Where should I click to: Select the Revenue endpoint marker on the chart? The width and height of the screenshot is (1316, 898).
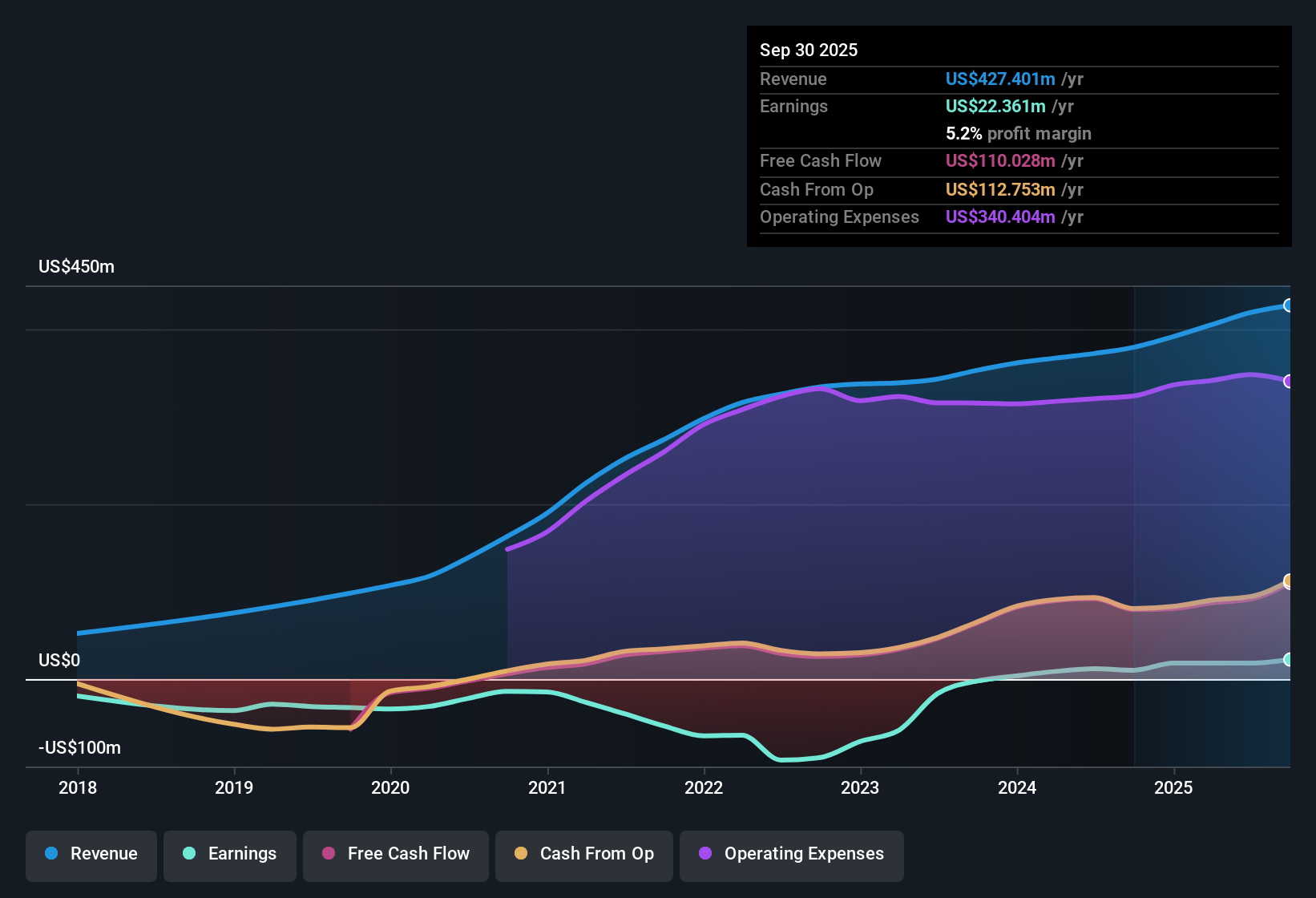pos(1289,305)
